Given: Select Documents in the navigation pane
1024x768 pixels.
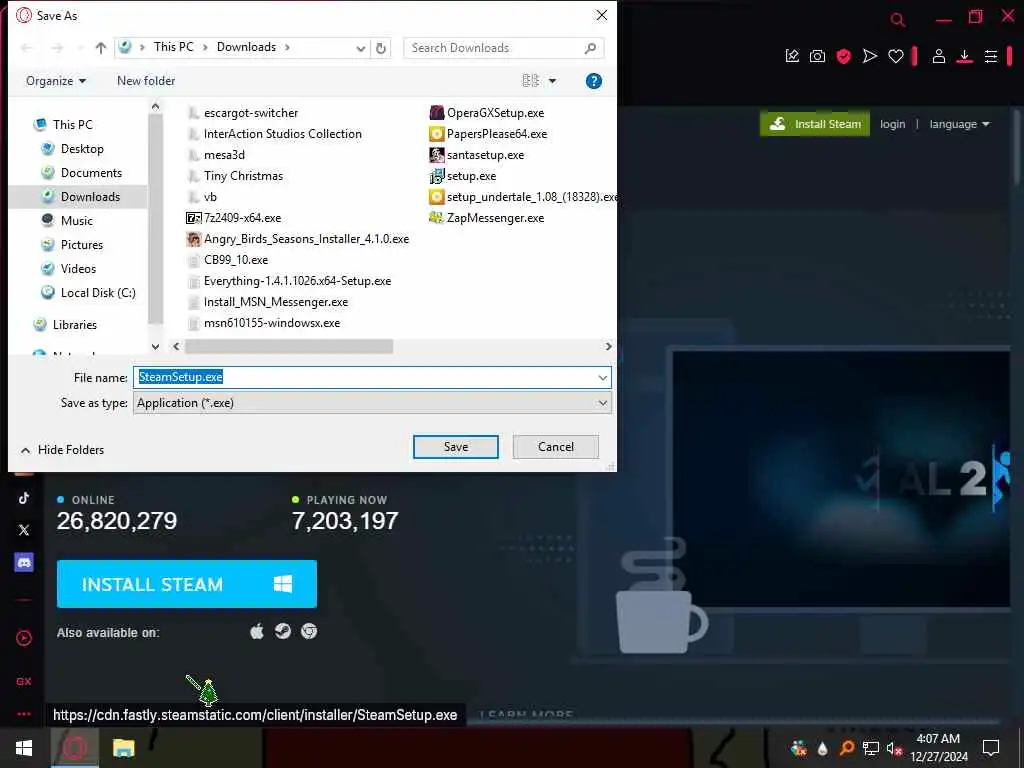Looking at the screenshot, I should [x=91, y=172].
